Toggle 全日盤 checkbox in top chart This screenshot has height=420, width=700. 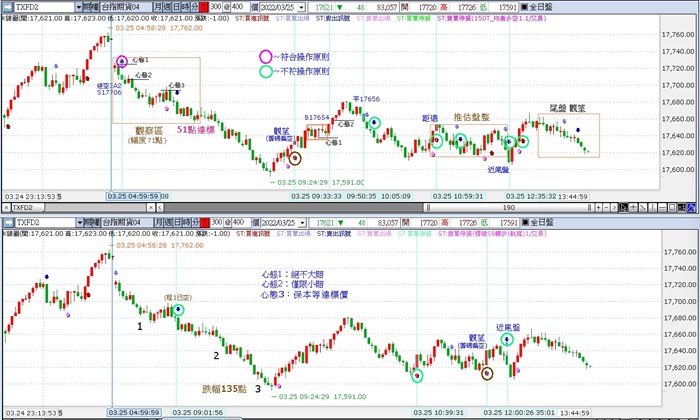[524, 7]
